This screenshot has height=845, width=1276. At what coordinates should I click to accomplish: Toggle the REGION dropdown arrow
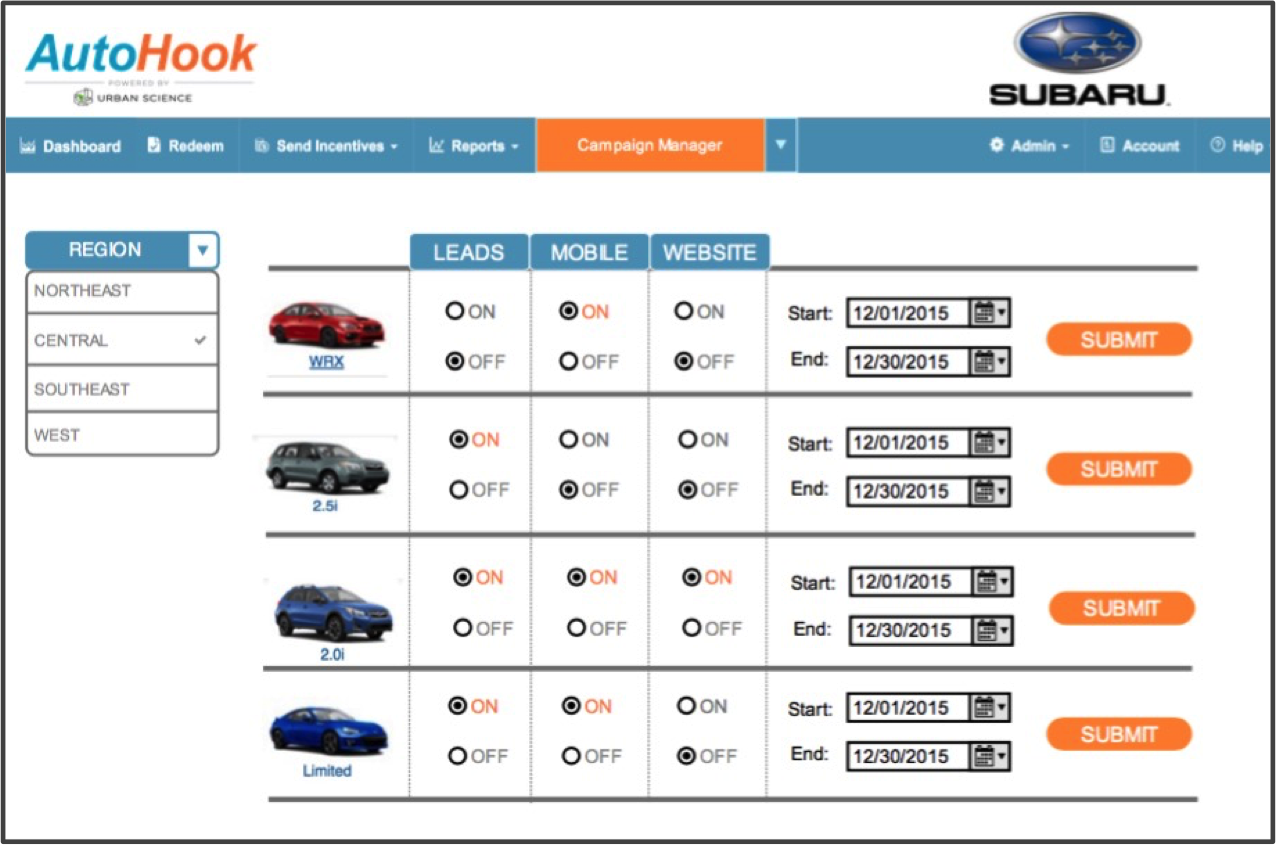(203, 250)
